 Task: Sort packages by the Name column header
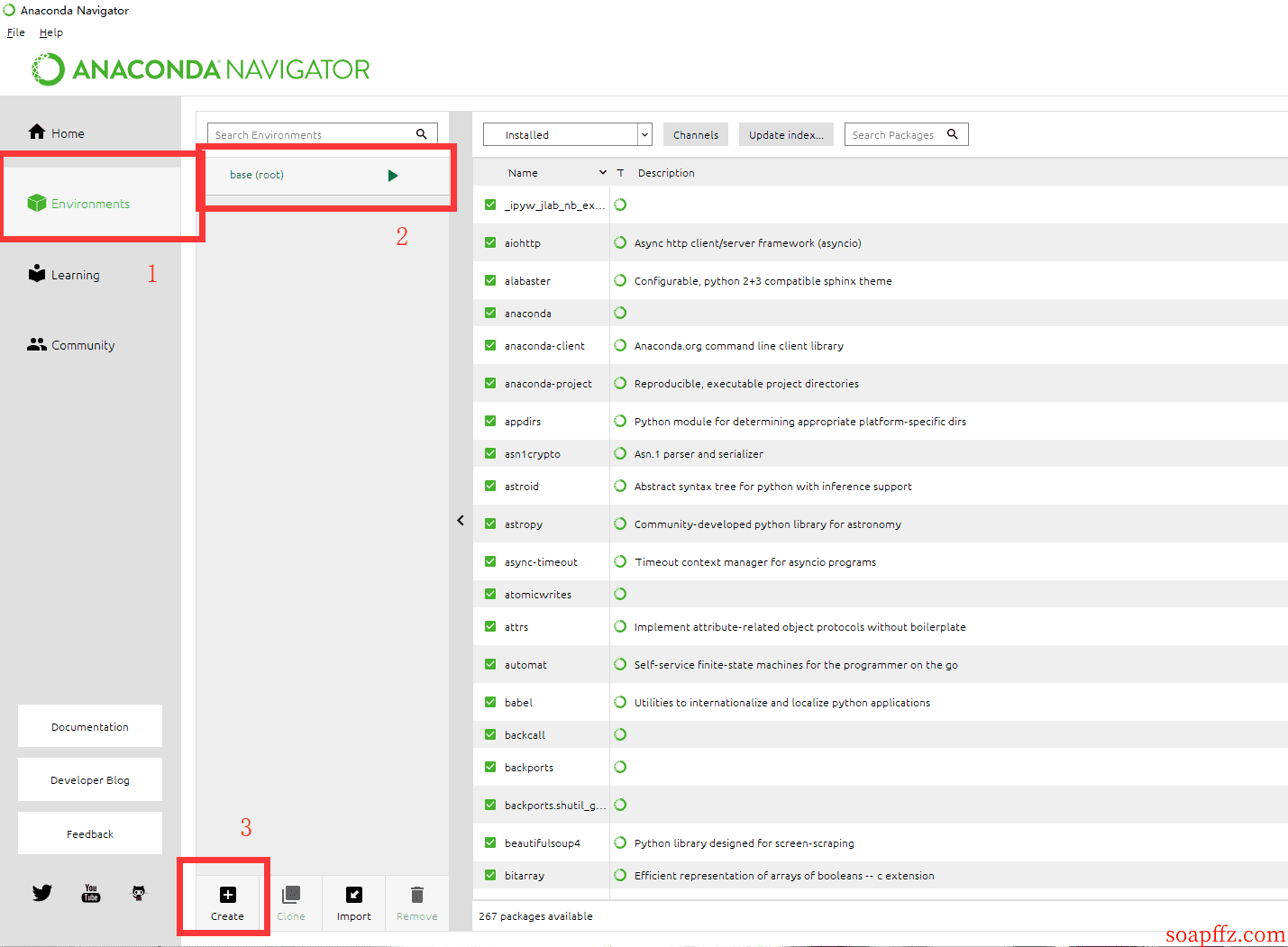tap(523, 173)
